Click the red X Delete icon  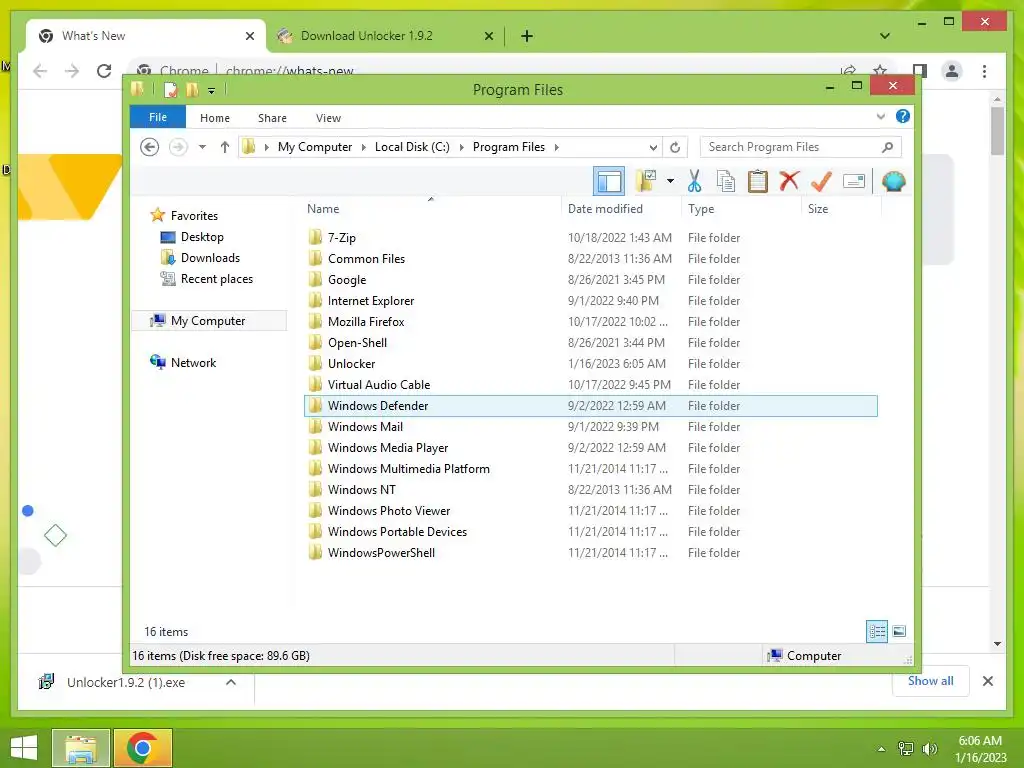(x=789, y=181)
